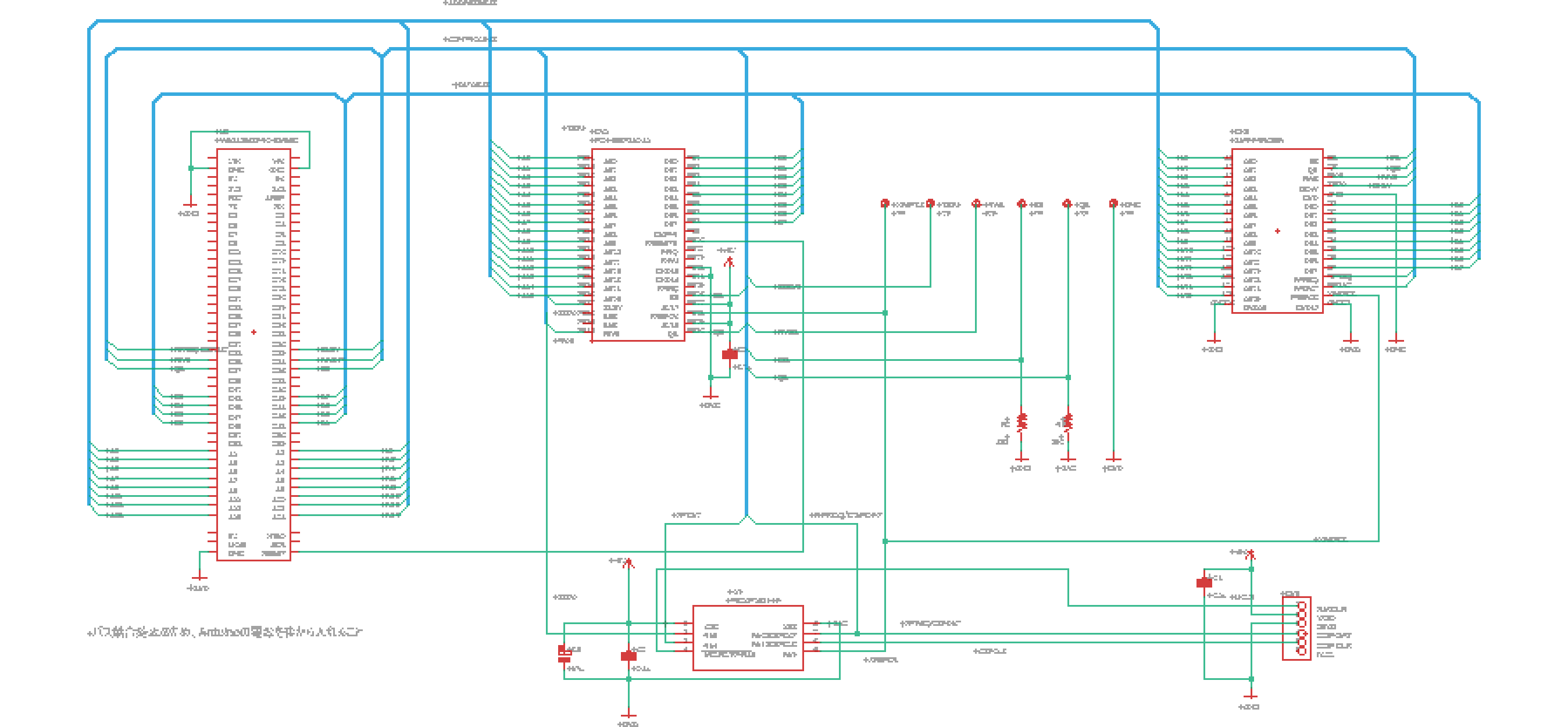Click the VCC arrow above 6-pin connector

click(x=1251, y=554)
